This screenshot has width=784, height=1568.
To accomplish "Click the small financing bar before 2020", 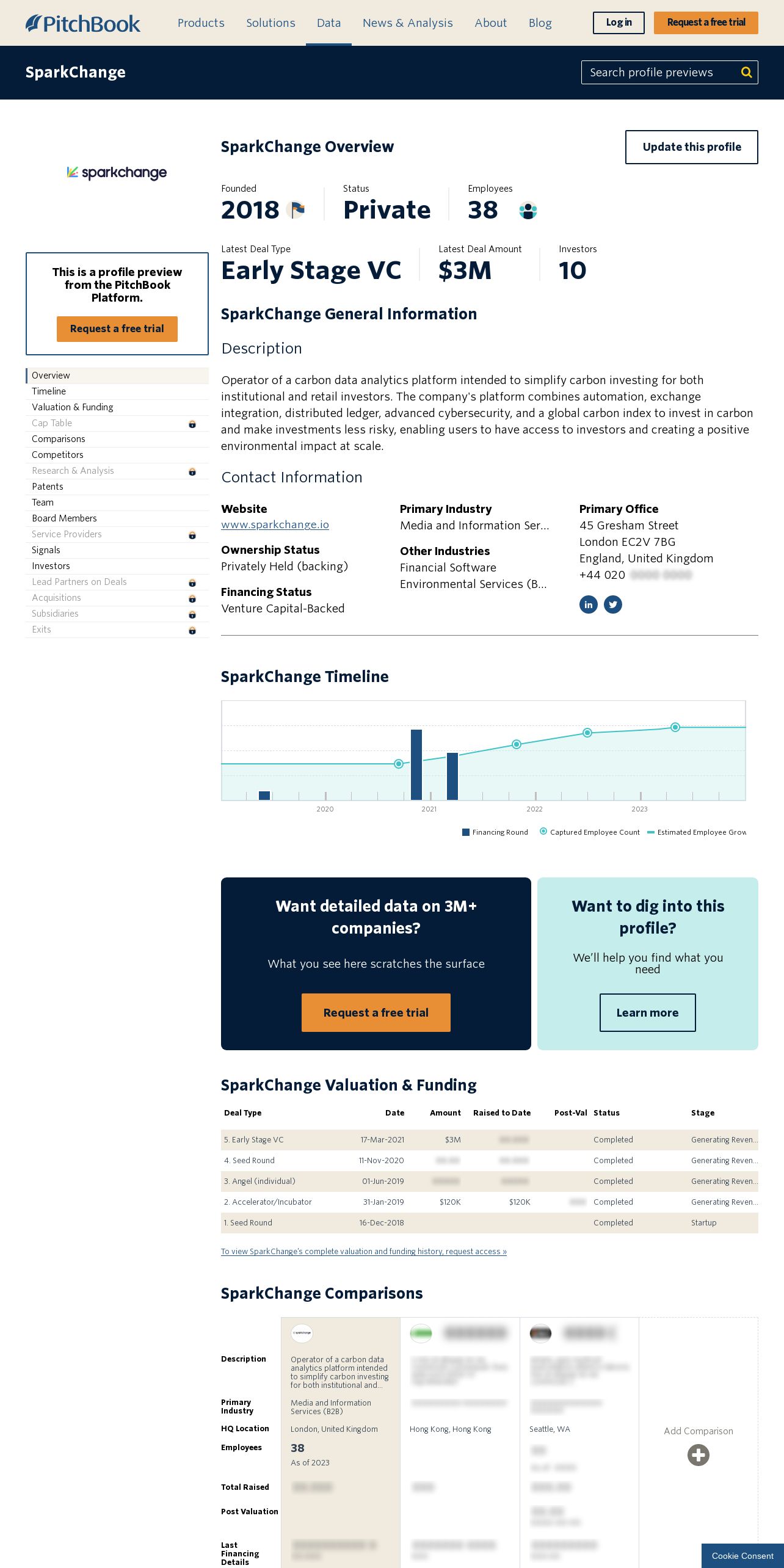I will tap(264, 796).
